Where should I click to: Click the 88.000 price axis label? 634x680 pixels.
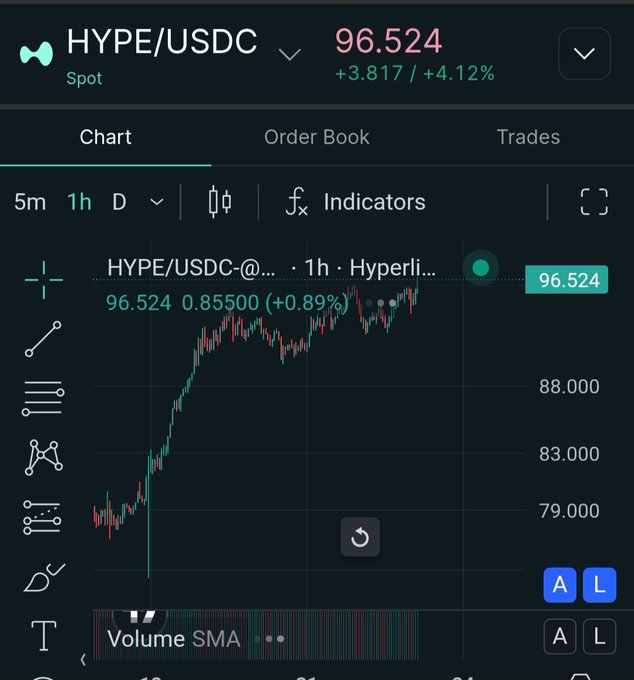[x=569, y=386]
